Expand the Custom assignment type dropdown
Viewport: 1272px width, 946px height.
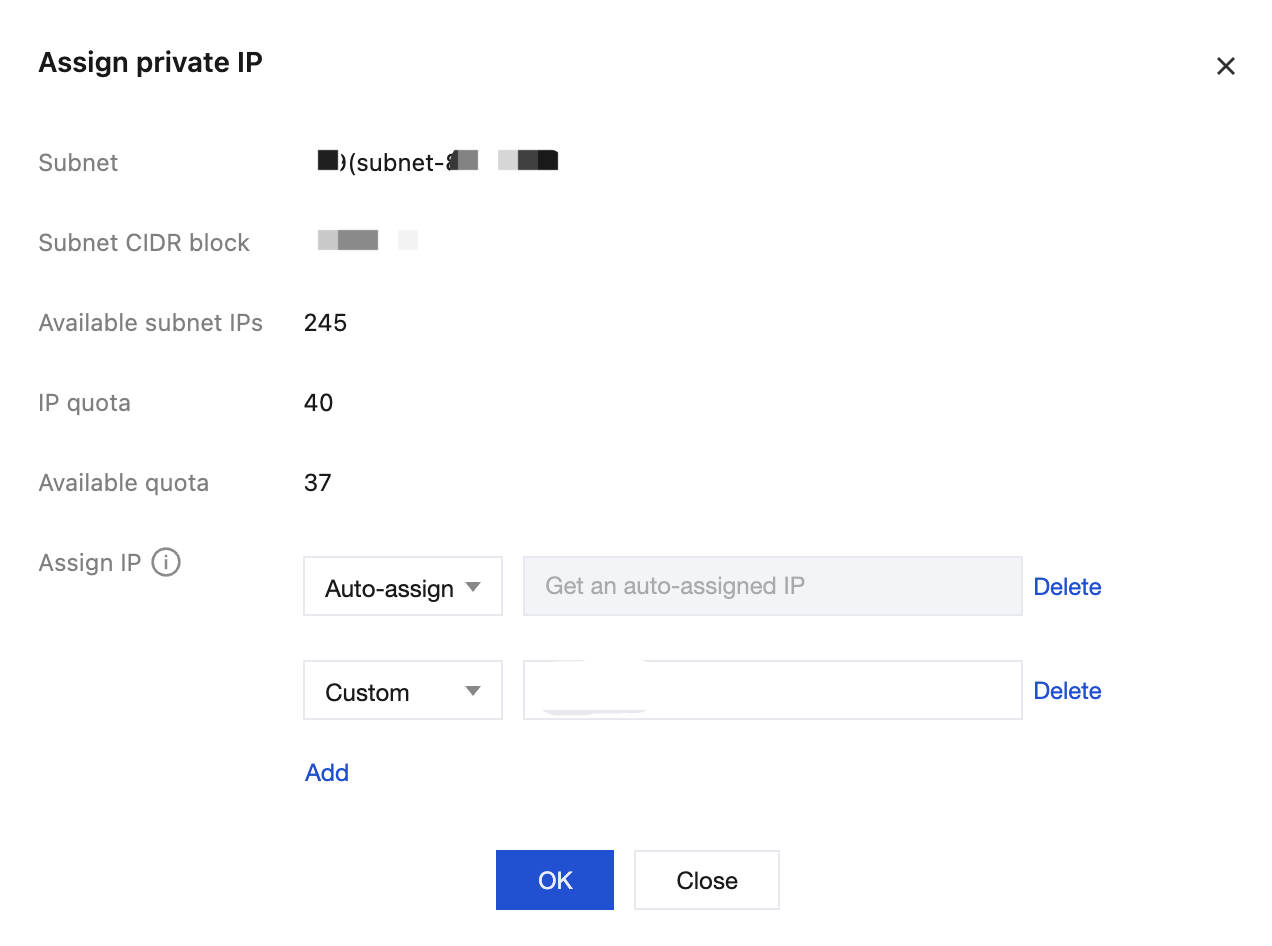[403, 690]
